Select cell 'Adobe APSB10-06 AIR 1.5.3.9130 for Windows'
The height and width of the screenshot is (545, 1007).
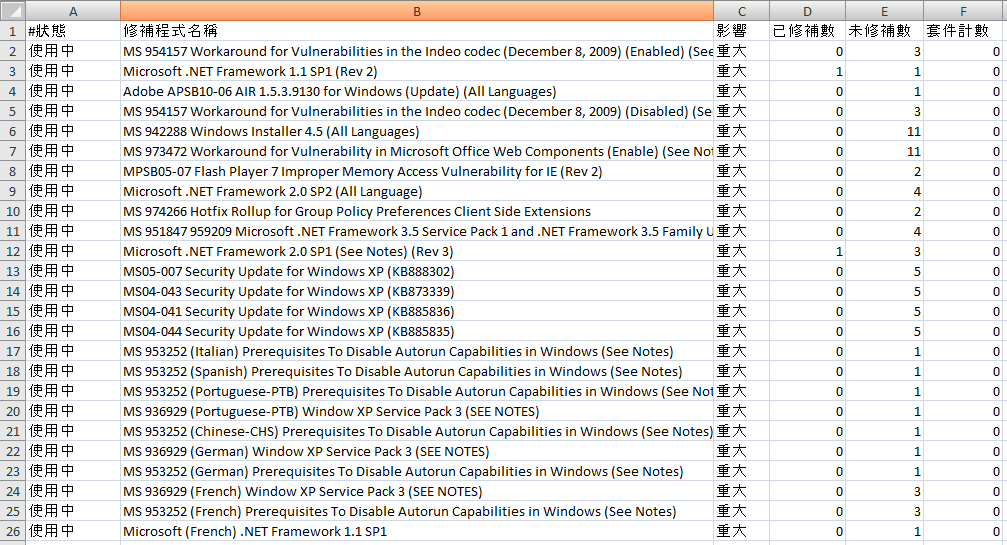tap(417, 91)
